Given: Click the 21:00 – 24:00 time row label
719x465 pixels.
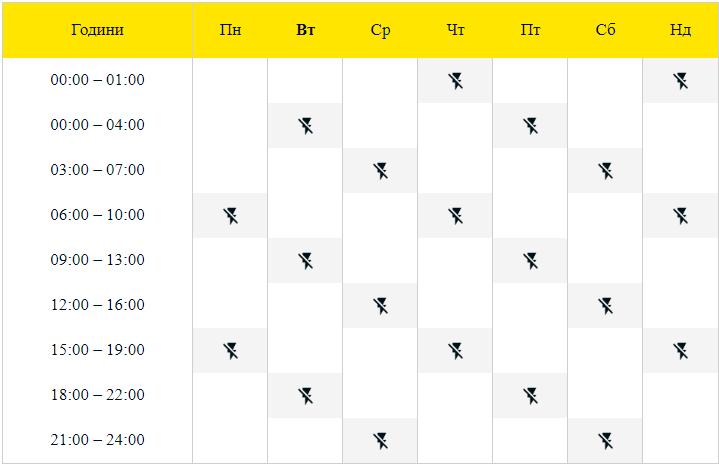Looking at the screenshot, I should 97,440.
